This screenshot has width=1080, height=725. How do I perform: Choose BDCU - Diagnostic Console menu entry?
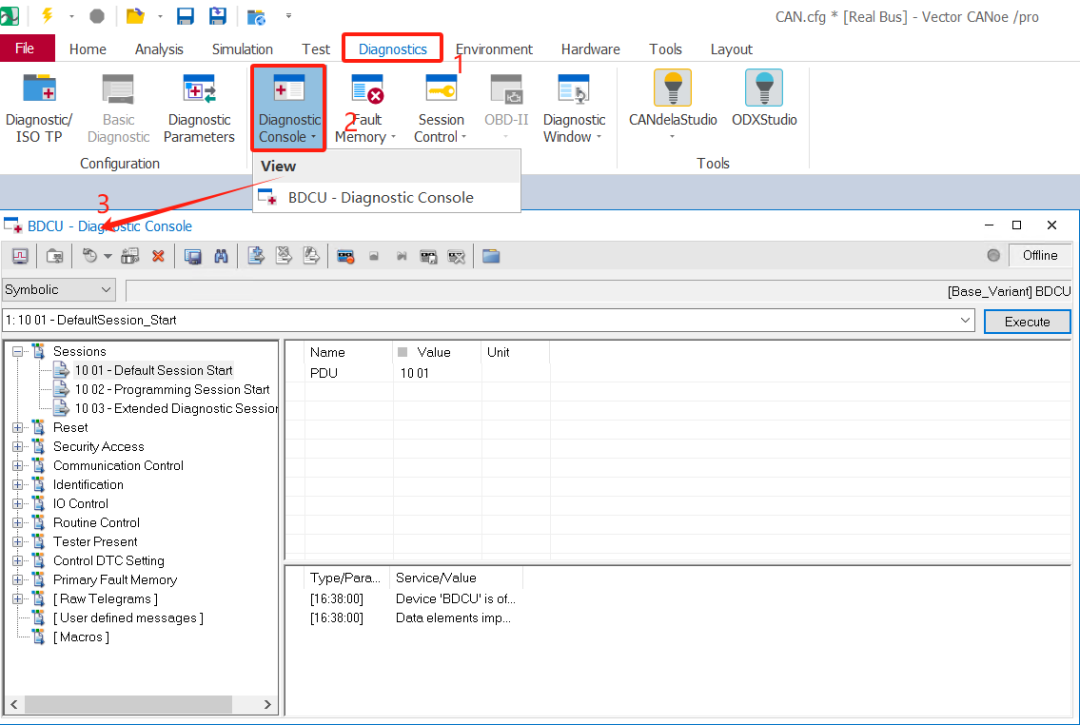tap(380, 198)
